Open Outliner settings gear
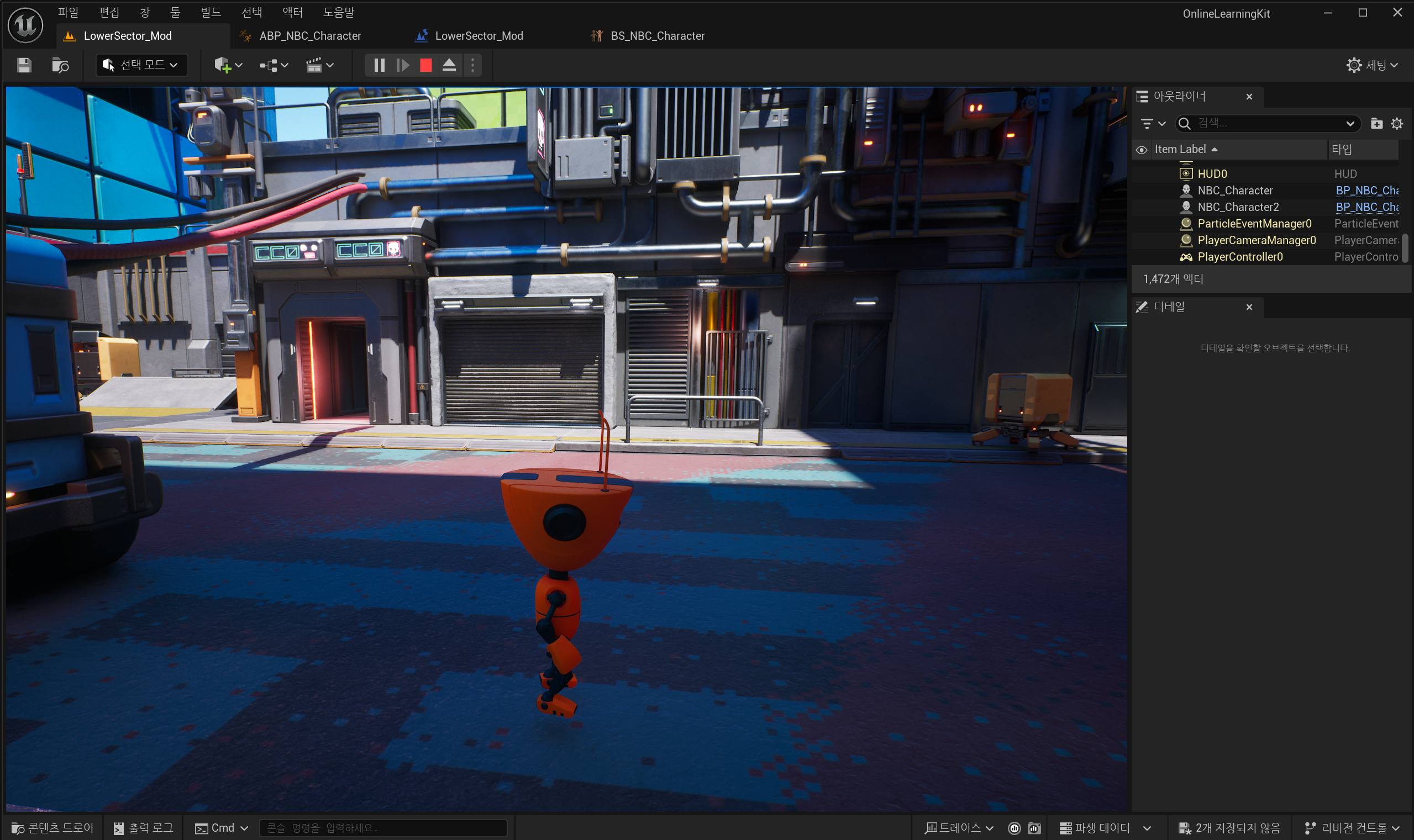Image resolution: width=1414 pixels, height=840 pixels. pyautogui.click(x=1396, y=123)
